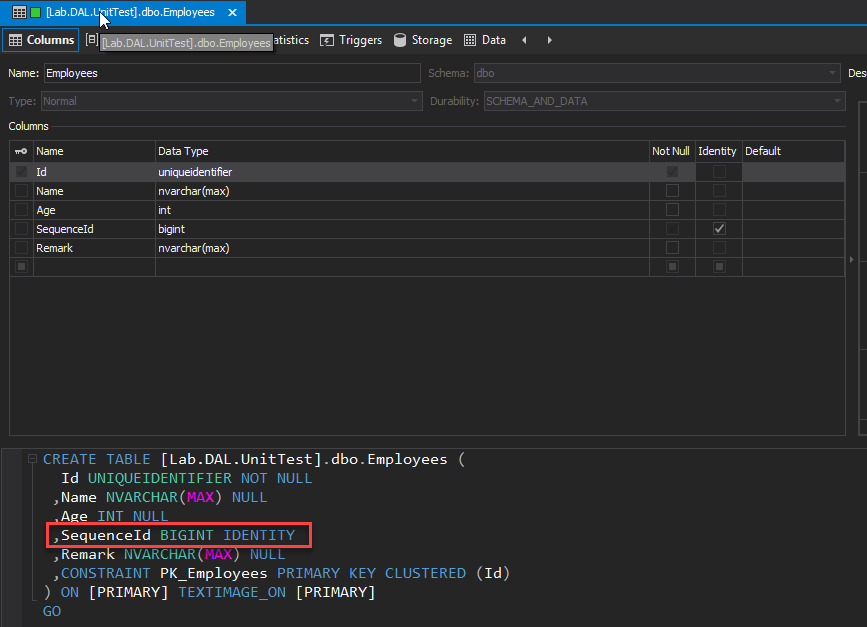The image size is (867, 627).
Task: Enable Not Null for Name column
Action: [x=672, y=191]
